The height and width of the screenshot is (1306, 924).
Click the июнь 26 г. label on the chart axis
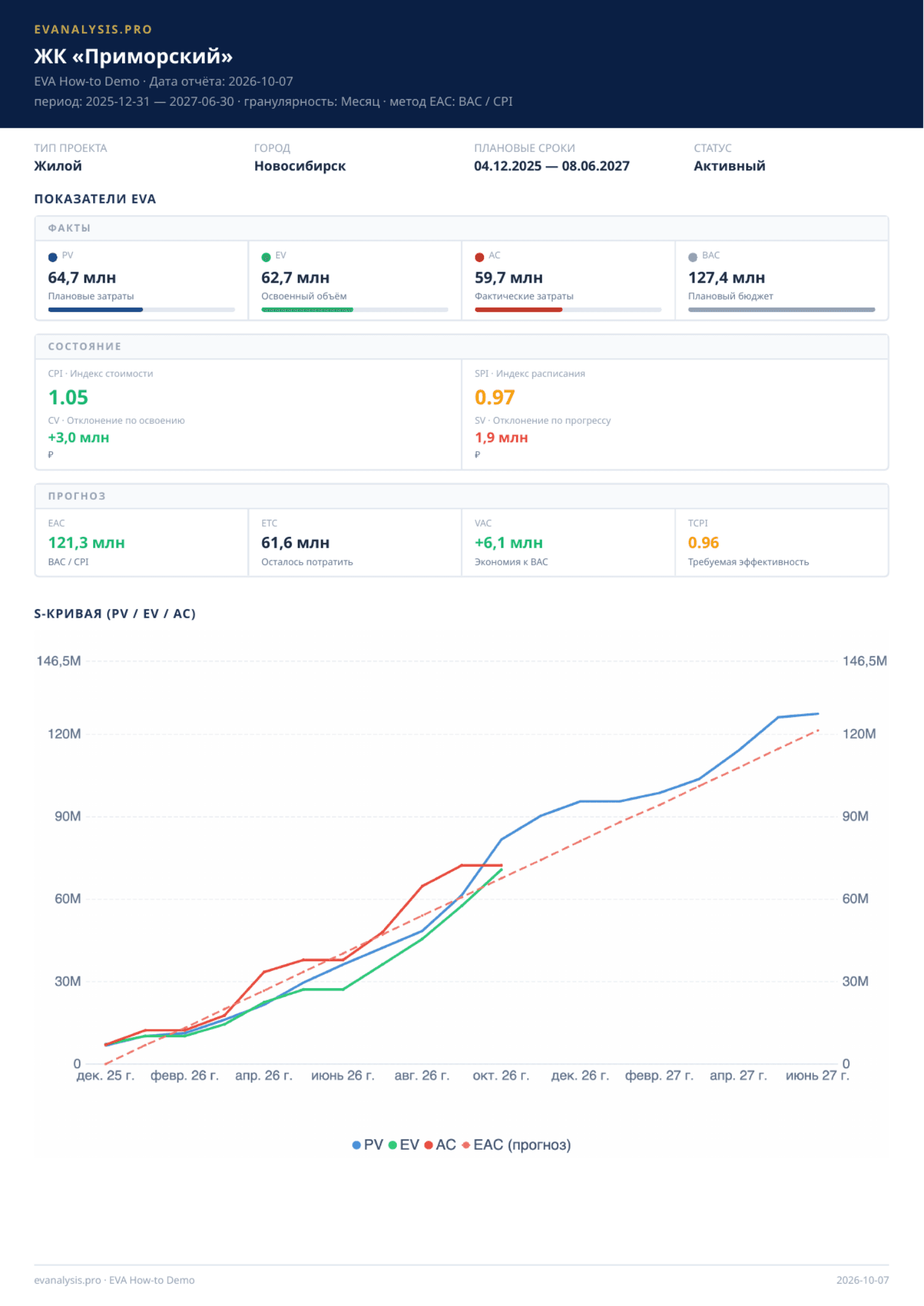[343, 1076]
